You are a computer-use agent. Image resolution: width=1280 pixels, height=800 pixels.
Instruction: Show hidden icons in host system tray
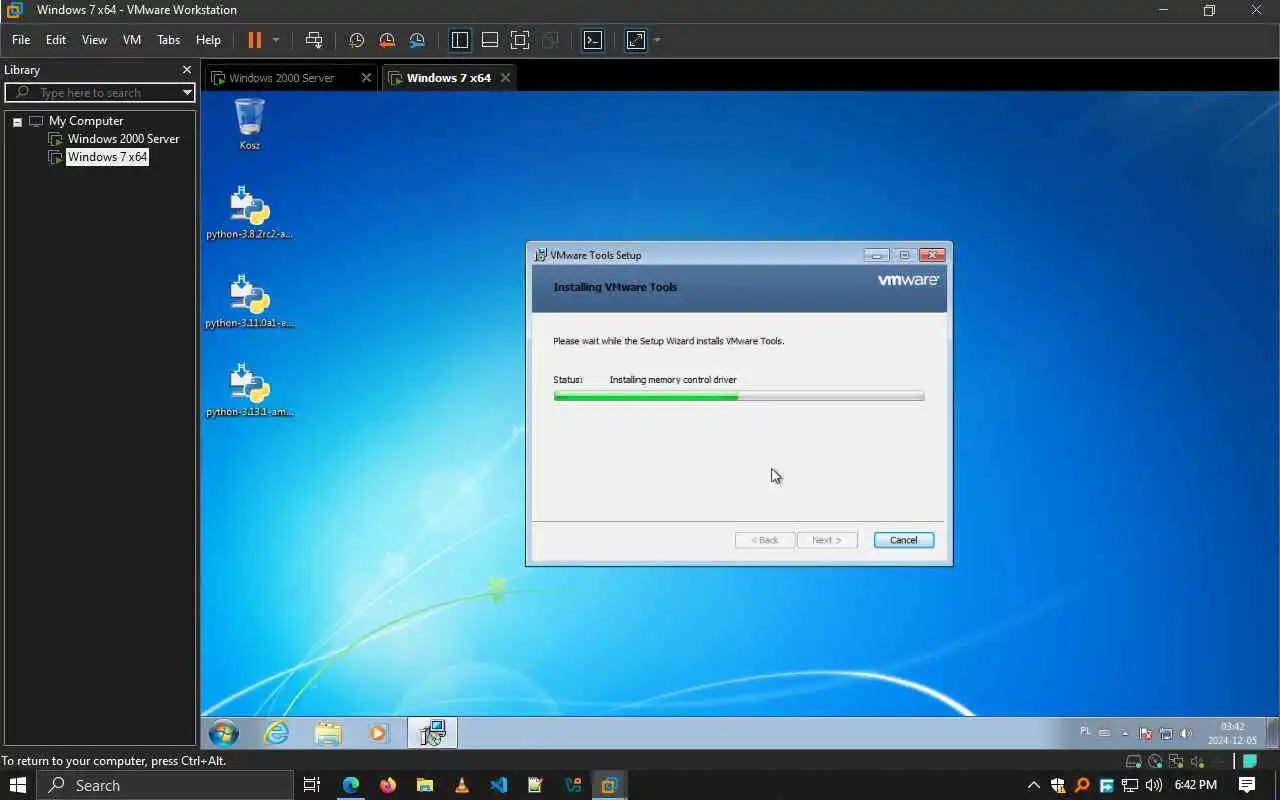pyautogui.click(x=1034, y=785)
